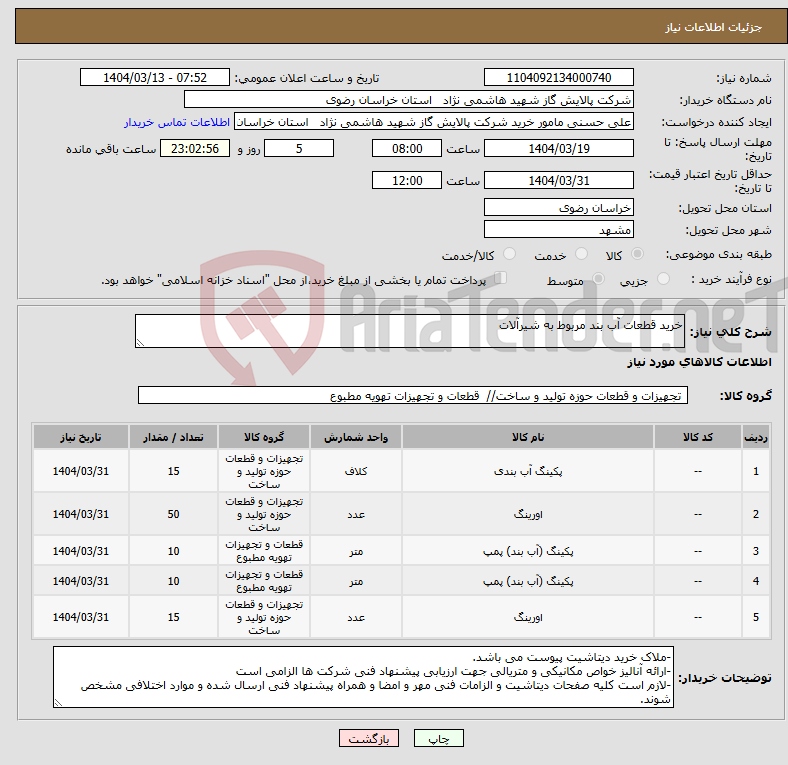Click the general description textarea
This screenshot has height=765, width=788.
(410, 331)
